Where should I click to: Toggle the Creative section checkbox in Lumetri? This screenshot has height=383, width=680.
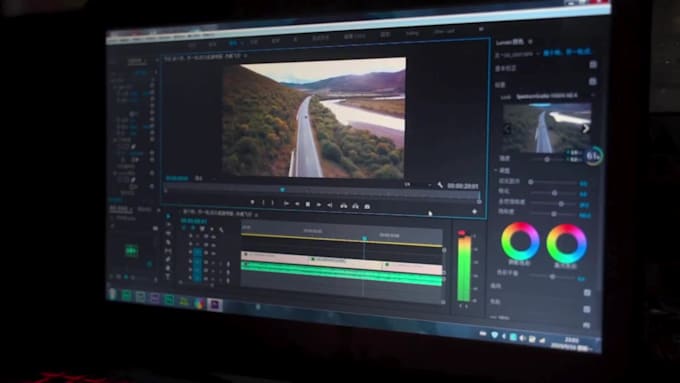tap(593, 81)
